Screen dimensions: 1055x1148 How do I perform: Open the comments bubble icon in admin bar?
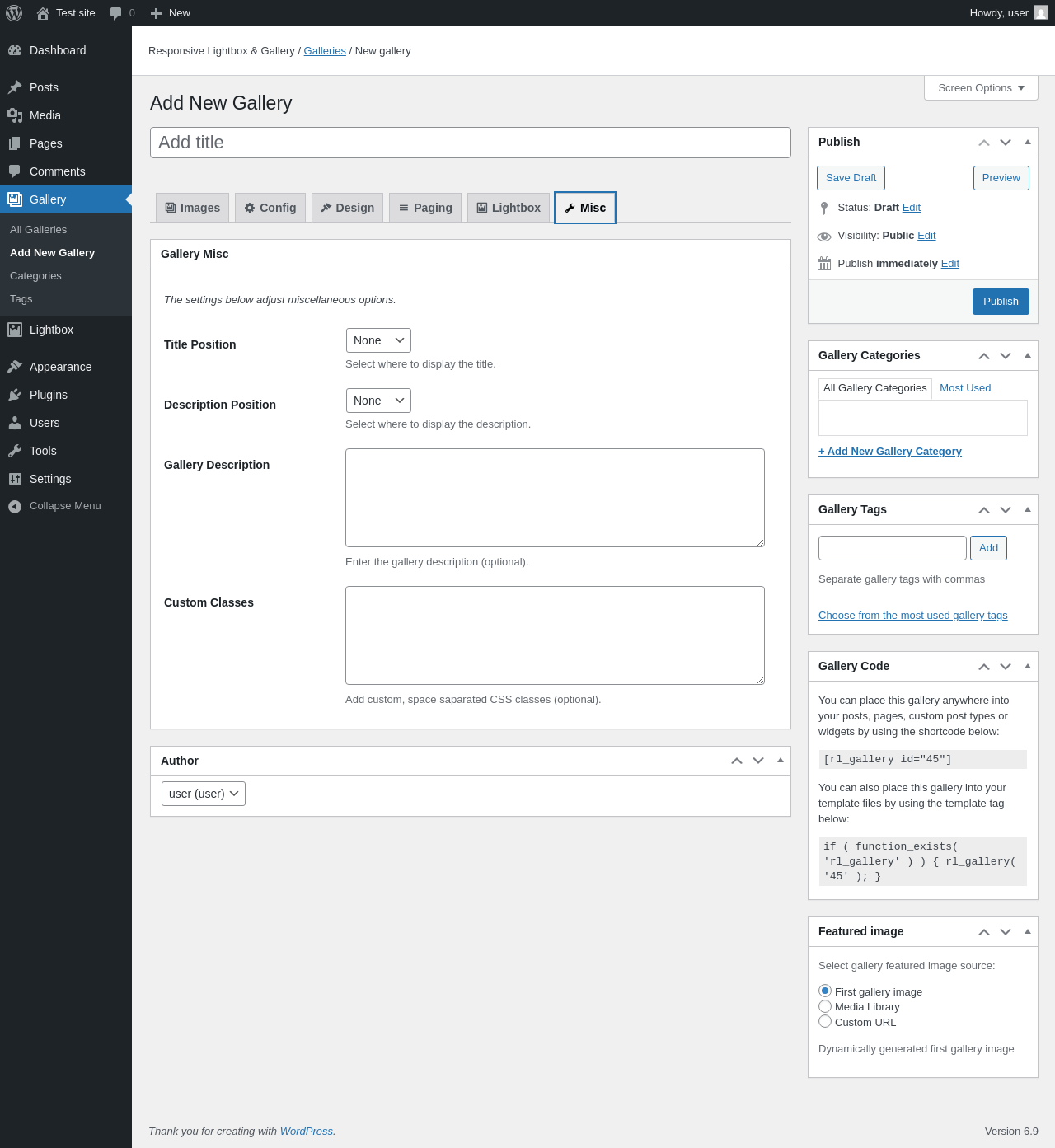pyautogui.click(x=116, y=13)
